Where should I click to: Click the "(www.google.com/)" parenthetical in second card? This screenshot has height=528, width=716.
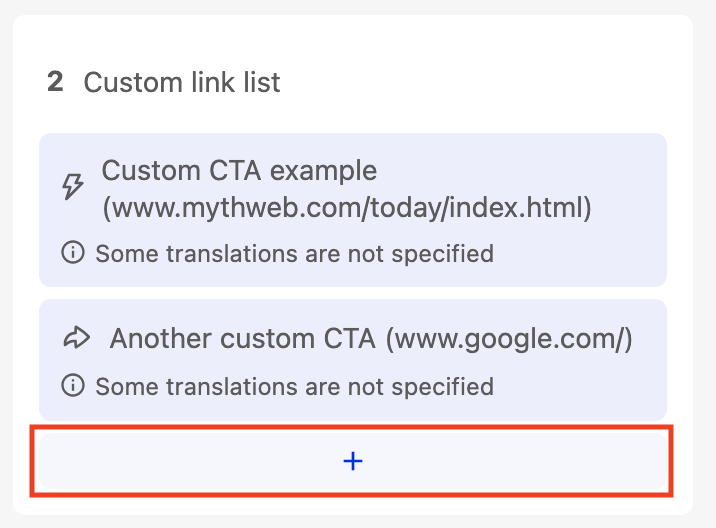(x=510, y=339)
